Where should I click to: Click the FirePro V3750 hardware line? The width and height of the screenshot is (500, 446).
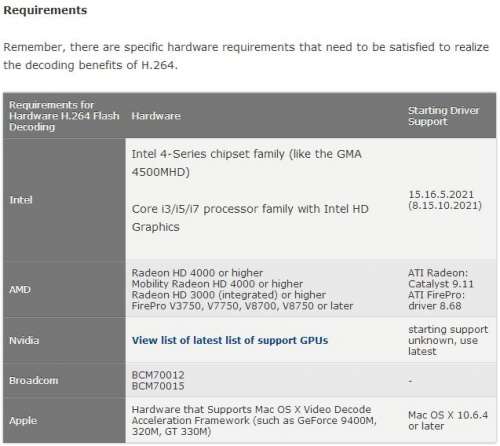pyautogui.click(x=242, y=306)
